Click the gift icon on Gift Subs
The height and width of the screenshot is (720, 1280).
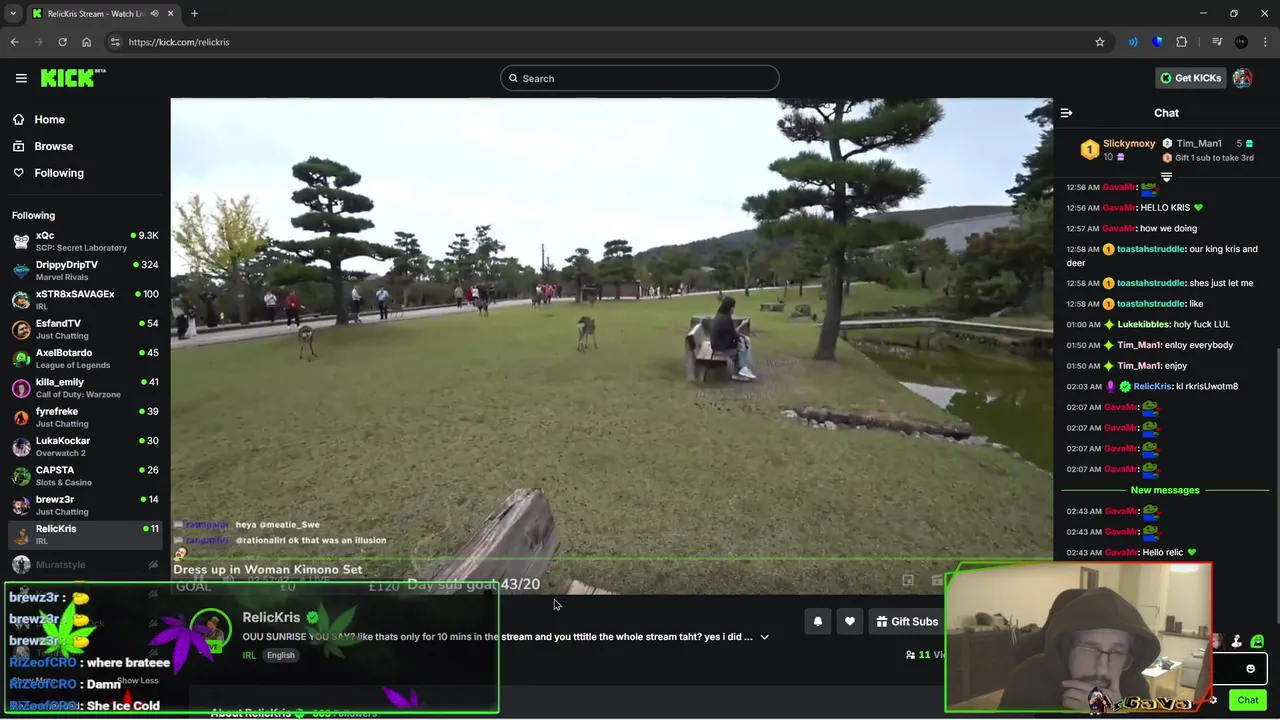coord(881,622)
